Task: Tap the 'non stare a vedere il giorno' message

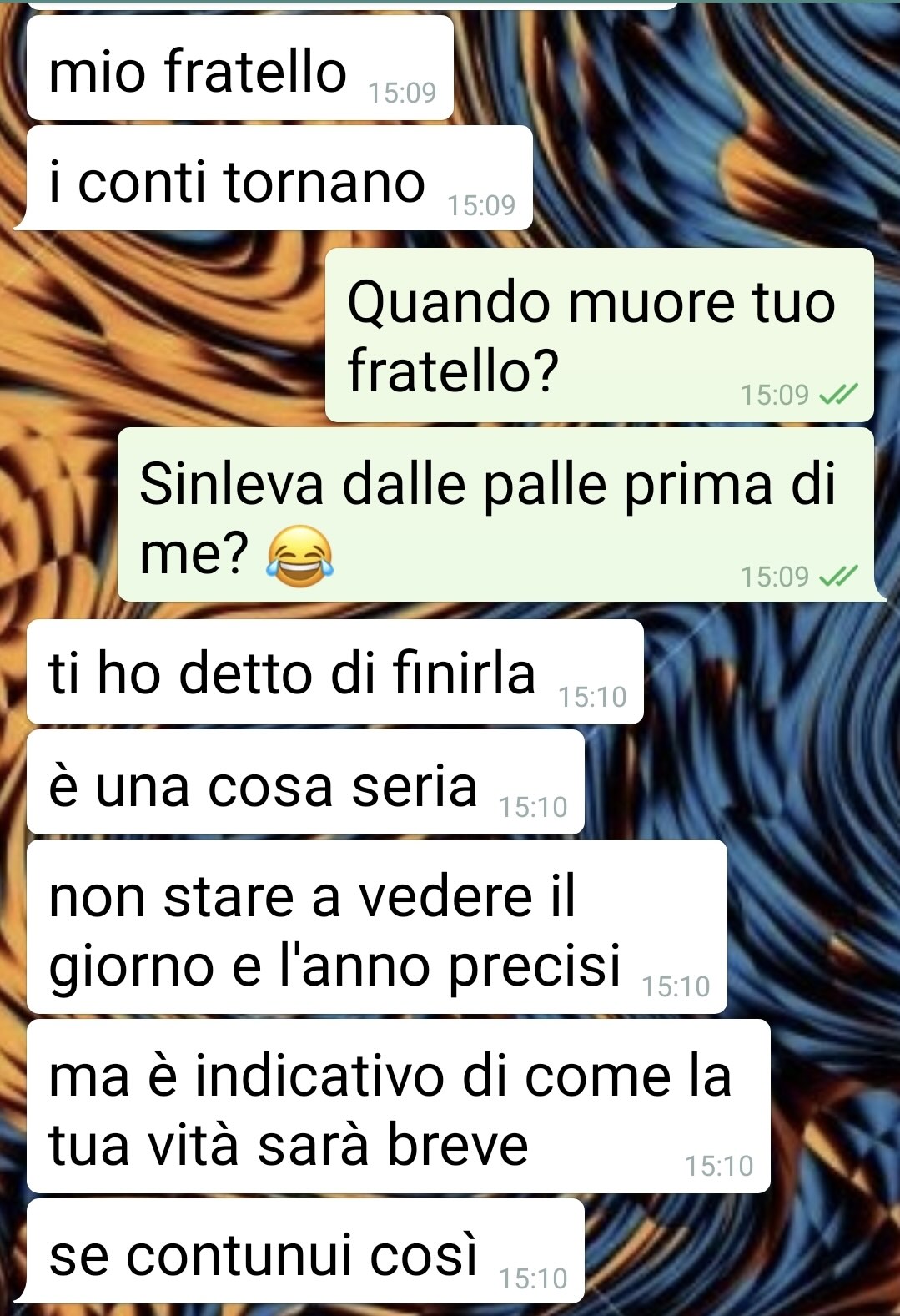Action: click(x=377, y=927)
